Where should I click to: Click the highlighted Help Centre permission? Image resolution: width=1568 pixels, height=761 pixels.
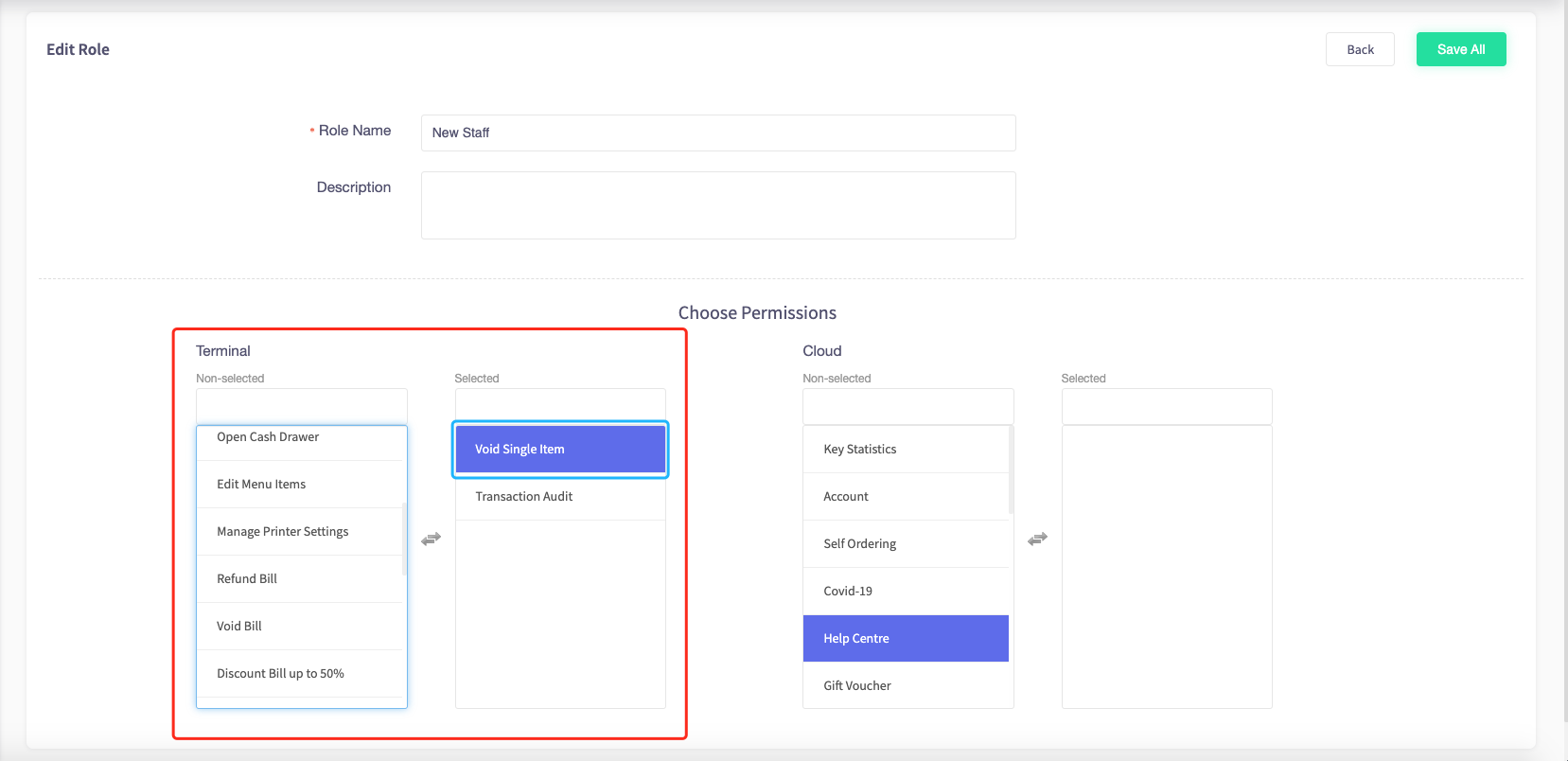tap(906, 639)
